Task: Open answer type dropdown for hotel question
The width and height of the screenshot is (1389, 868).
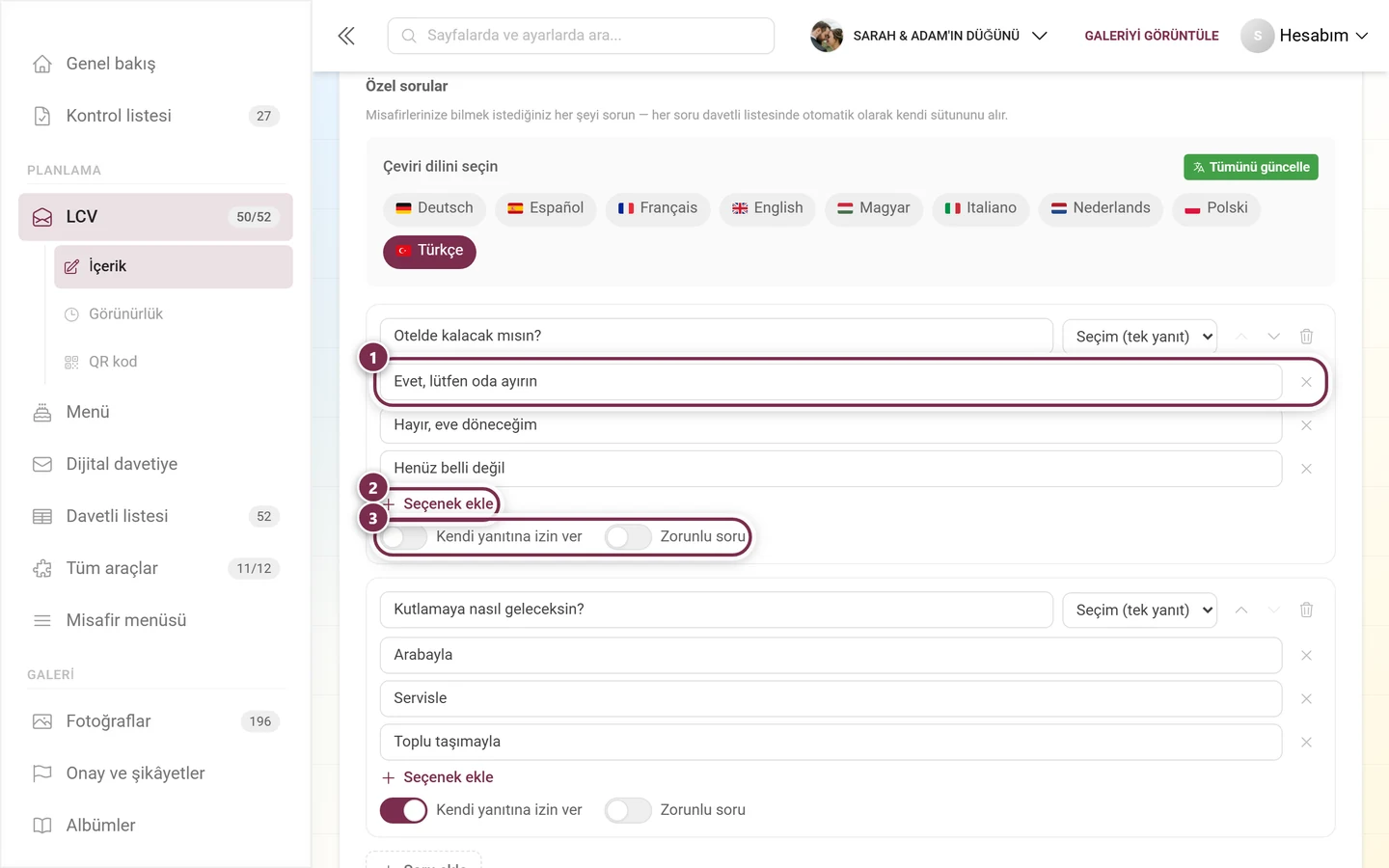Action: pyautogui.click(x=1139, y=337)
